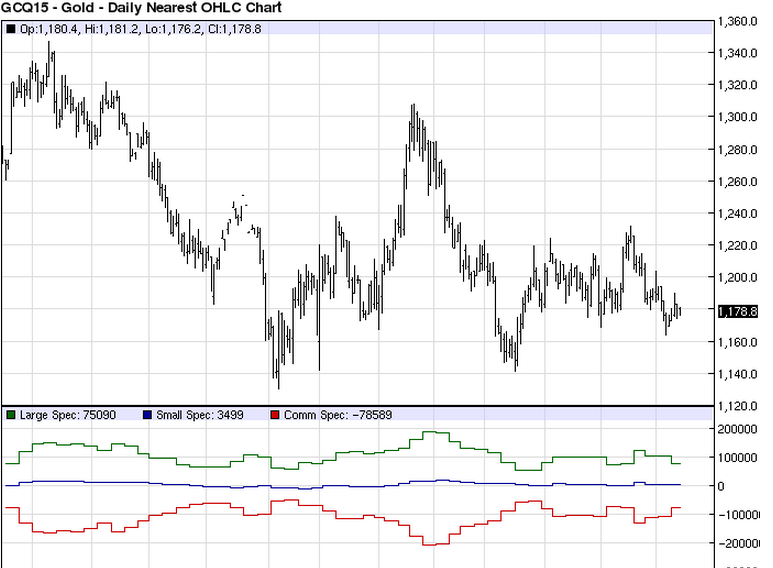
Task: Click the green Large Spec legend swatch
Action: pos(11,415)
